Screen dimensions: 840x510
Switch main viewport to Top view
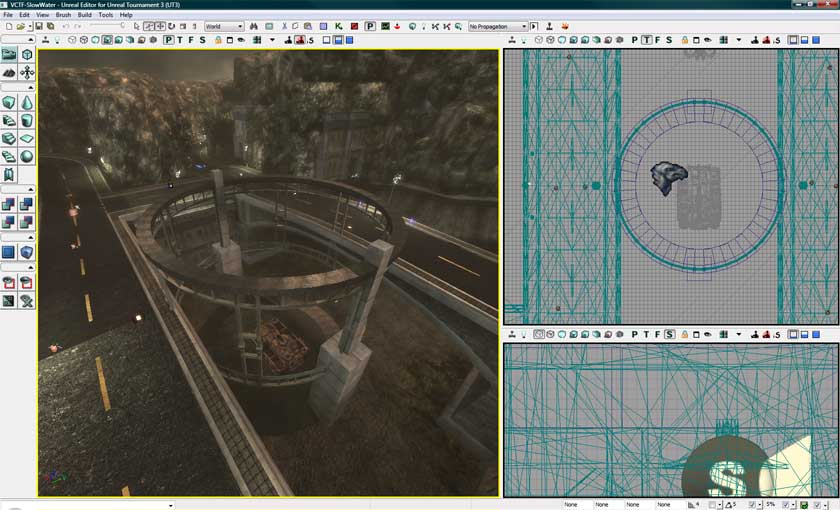click(x=180, y=40)
